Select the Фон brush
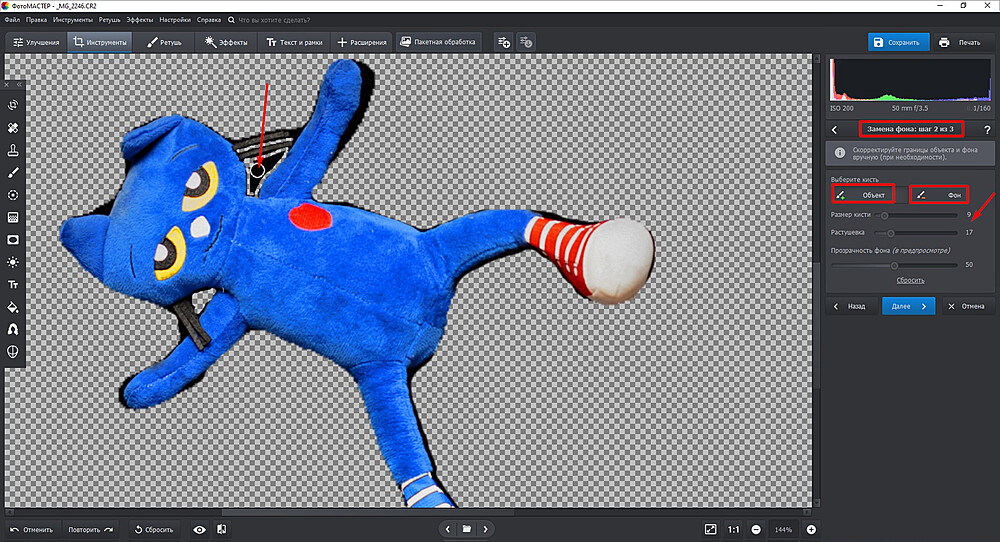 pyautogui.click(x=940, y=194)
